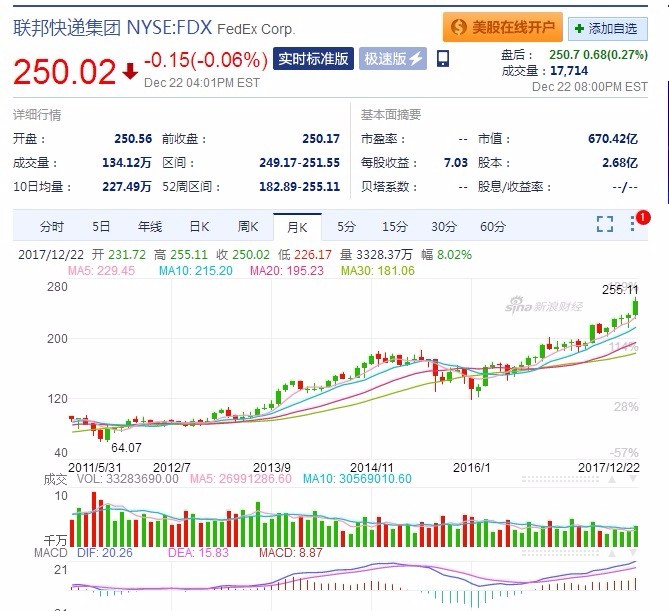This screenshot has height=611, width=669.
Task: Select the 5分 chart tab
Action: 346,226
